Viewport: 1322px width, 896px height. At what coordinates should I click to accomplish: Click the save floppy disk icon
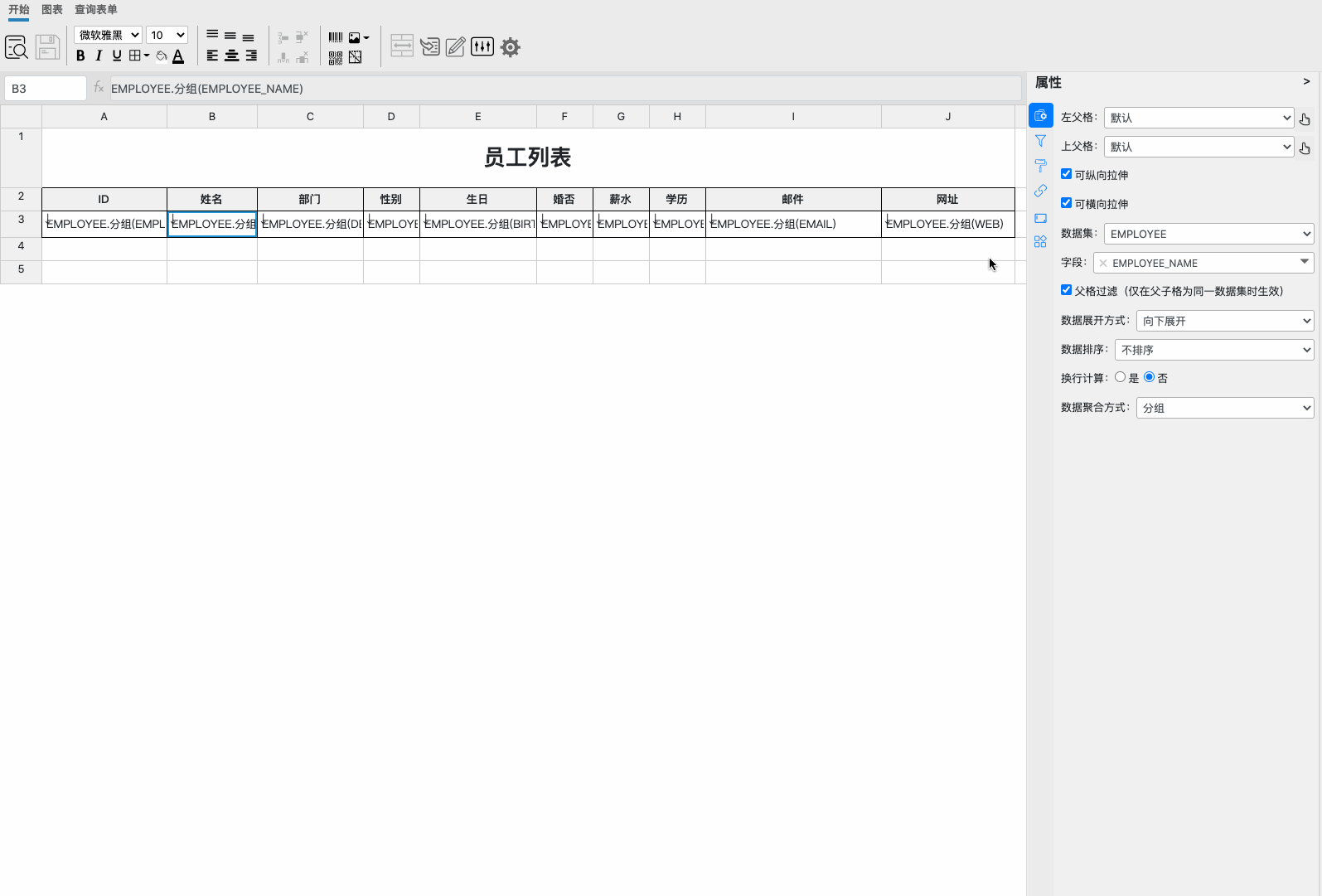pyautogui.click(x=47, y=47)
